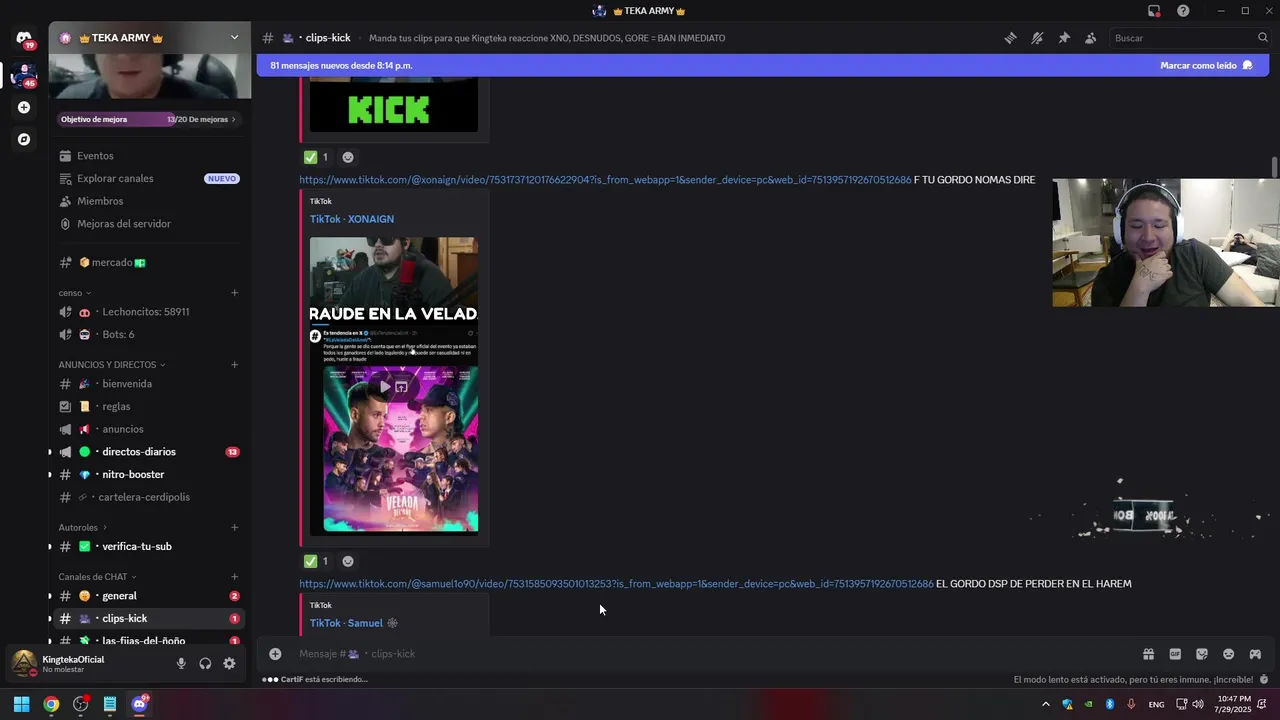Open Discord direct messages home icon
Screen dimensions: 1280x720
click(24, 39)
